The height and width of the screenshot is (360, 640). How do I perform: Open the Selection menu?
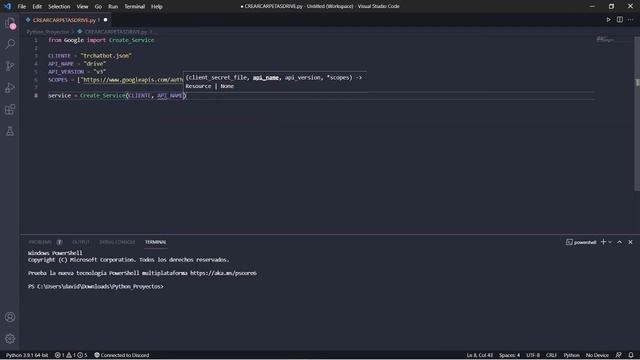tap(59, 7)
